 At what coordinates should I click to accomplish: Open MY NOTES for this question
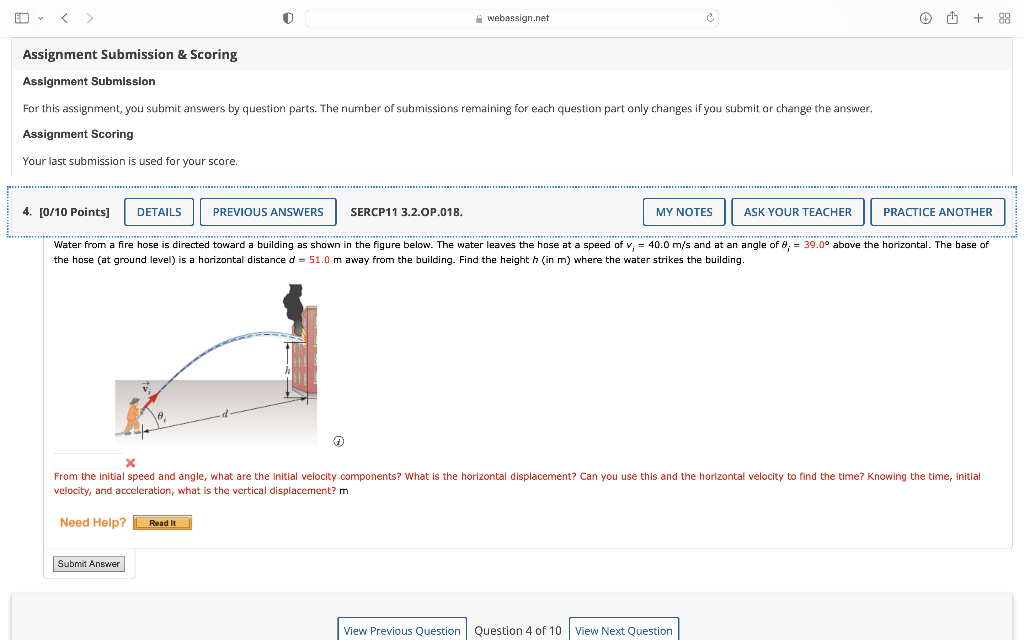684,212
